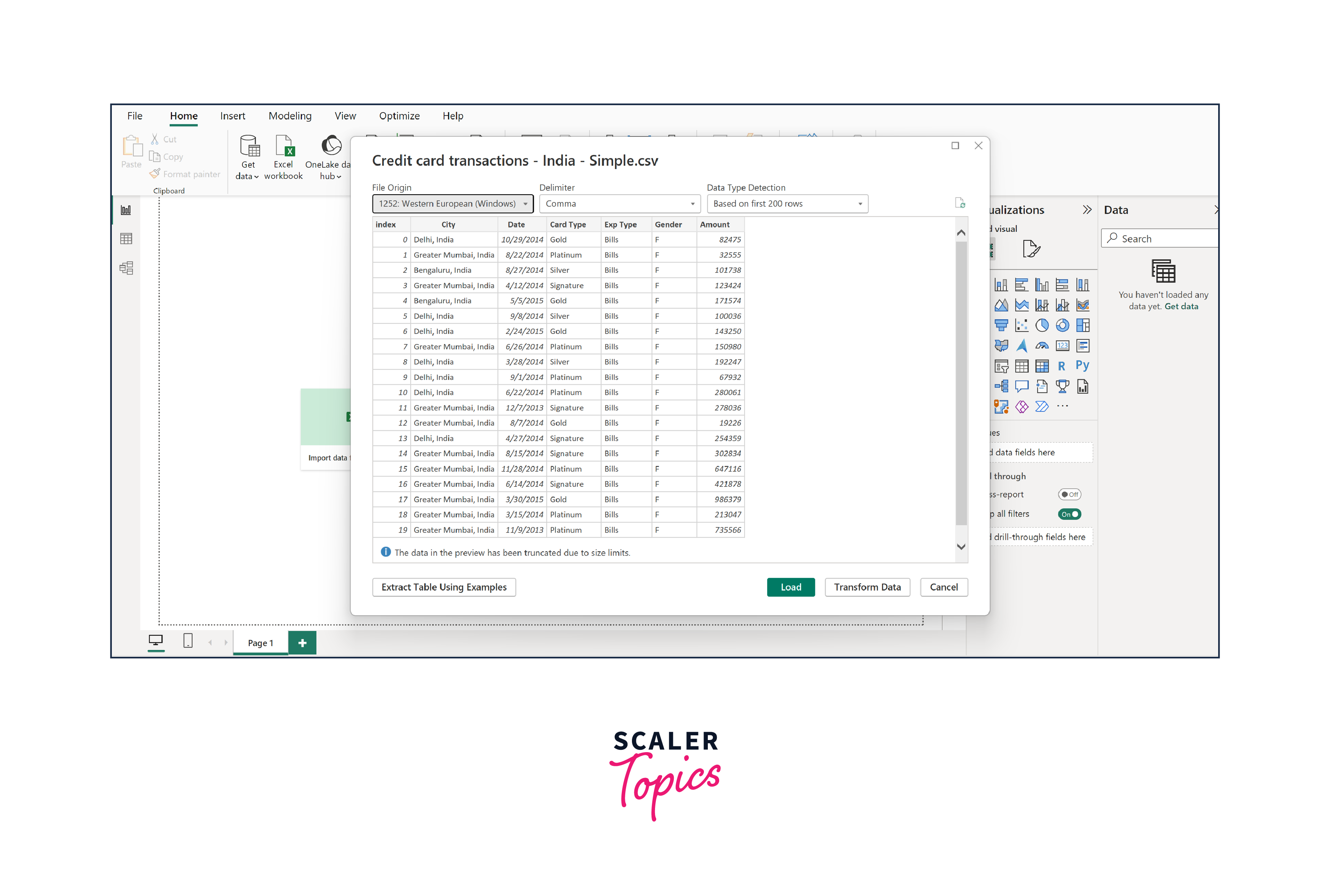Enable the cross-report toggle
Image resolution: width=1330 pixels, height=896 pixels.
pyautogui.click(x=1070, y=494)
